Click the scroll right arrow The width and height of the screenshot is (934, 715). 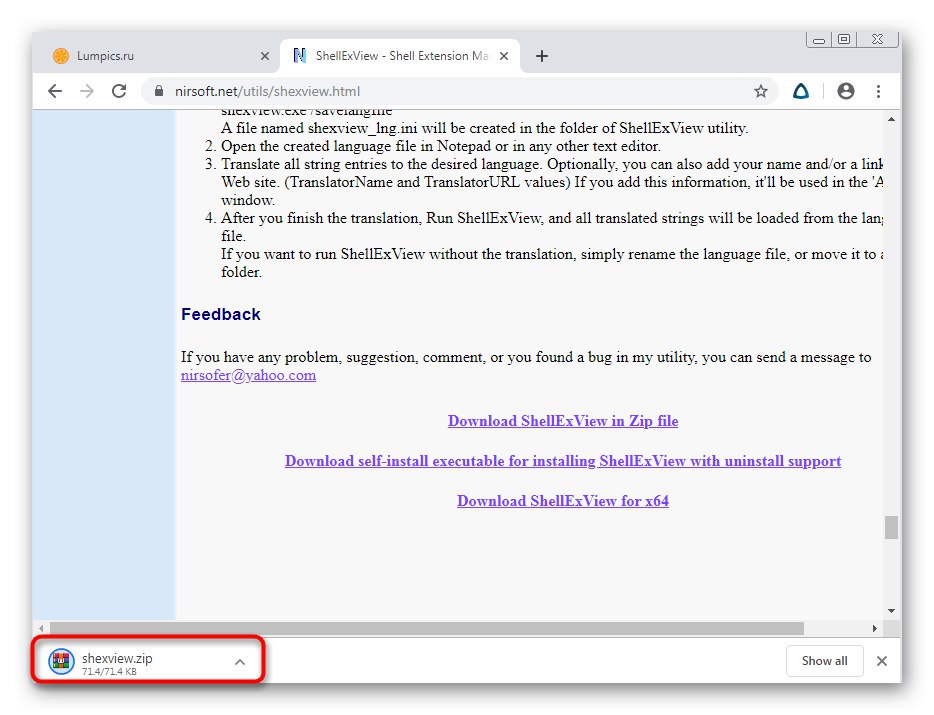874,629
